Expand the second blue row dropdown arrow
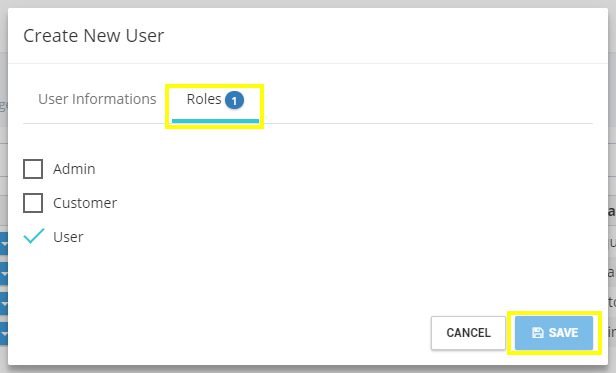 pyautogui.click(x=4, y=274)
